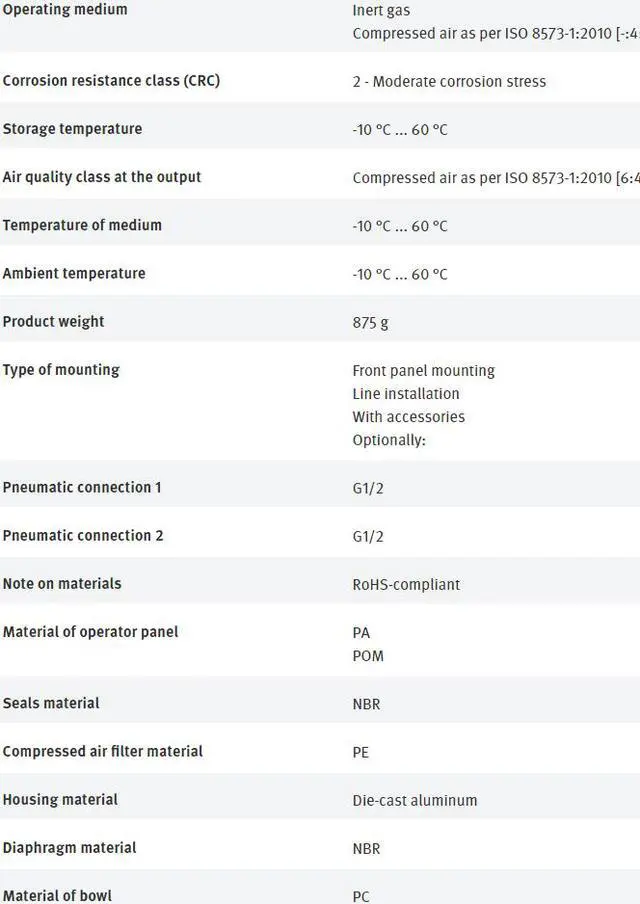The width and height of the screenshot is (640, 904).
Task: Select the Front panel mounting text
Action: tap(423, 371)
